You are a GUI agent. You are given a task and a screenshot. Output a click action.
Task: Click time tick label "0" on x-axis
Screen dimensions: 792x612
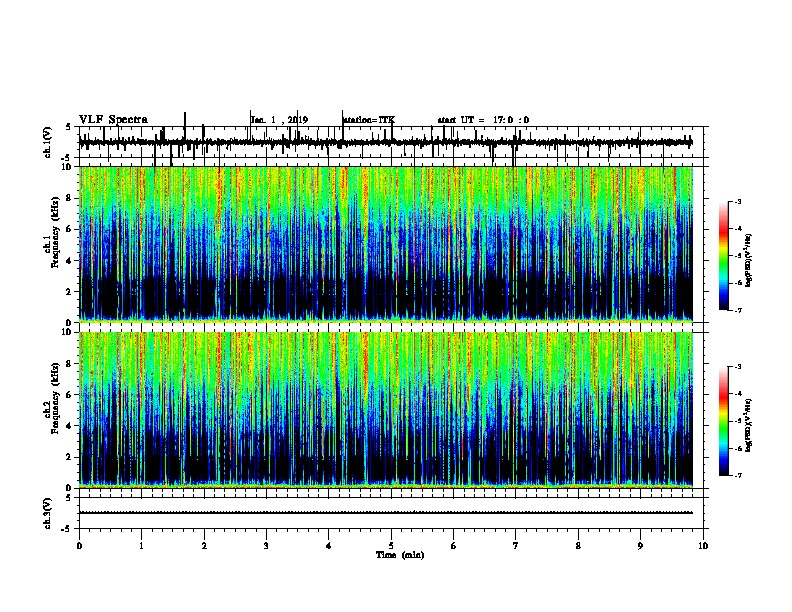pos(79,546)
